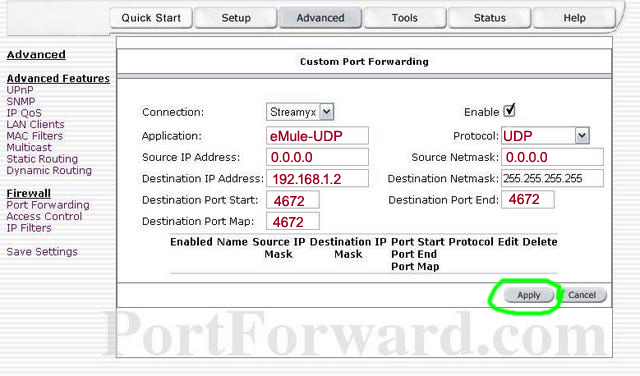Click the Application field with eMule-UDP

(x=318, y=136)
